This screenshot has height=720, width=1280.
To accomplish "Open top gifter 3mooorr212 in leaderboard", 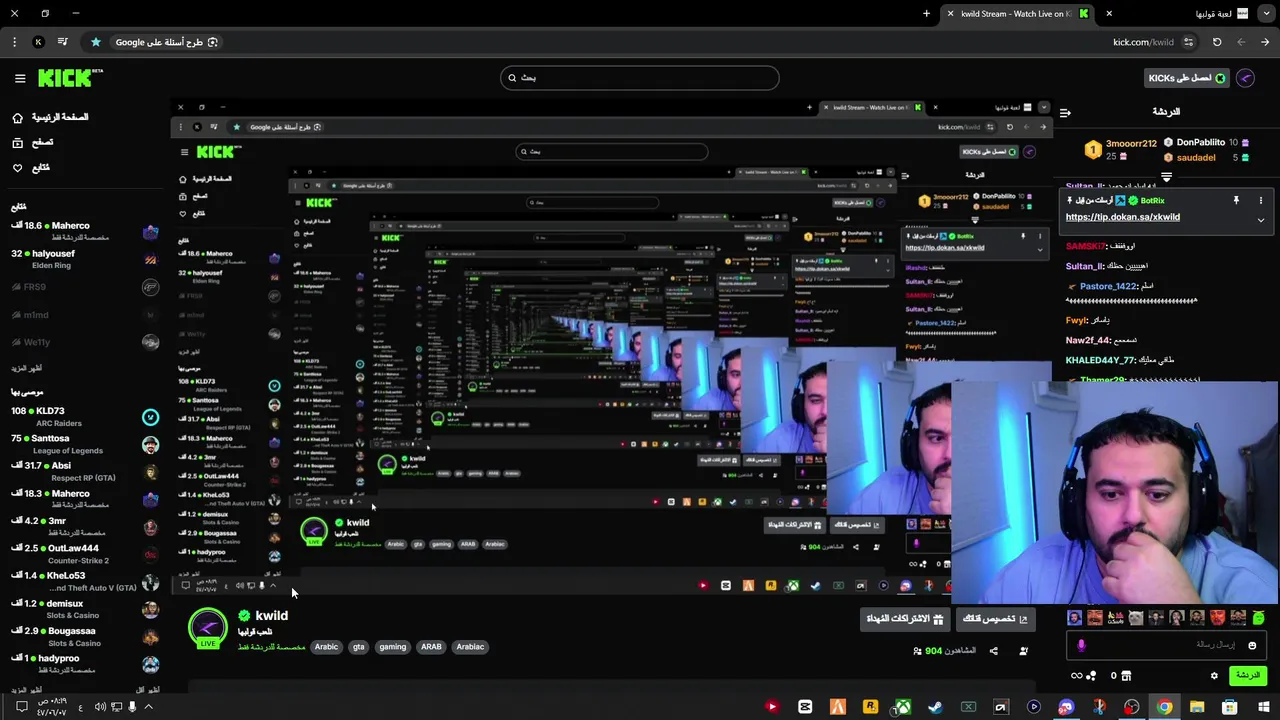I will pyautogui.click(x=1120, y=149).
